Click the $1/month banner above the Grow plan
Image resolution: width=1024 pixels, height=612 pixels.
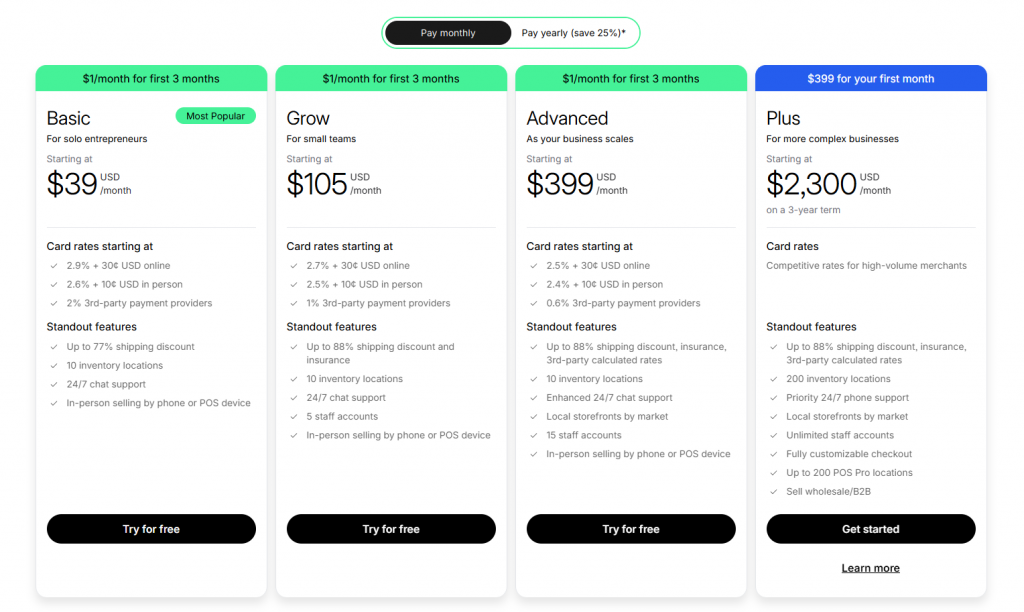391,77
